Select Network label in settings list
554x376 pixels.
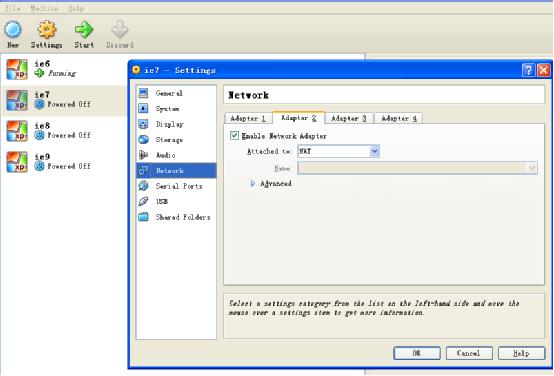click(x=170, y=171)
